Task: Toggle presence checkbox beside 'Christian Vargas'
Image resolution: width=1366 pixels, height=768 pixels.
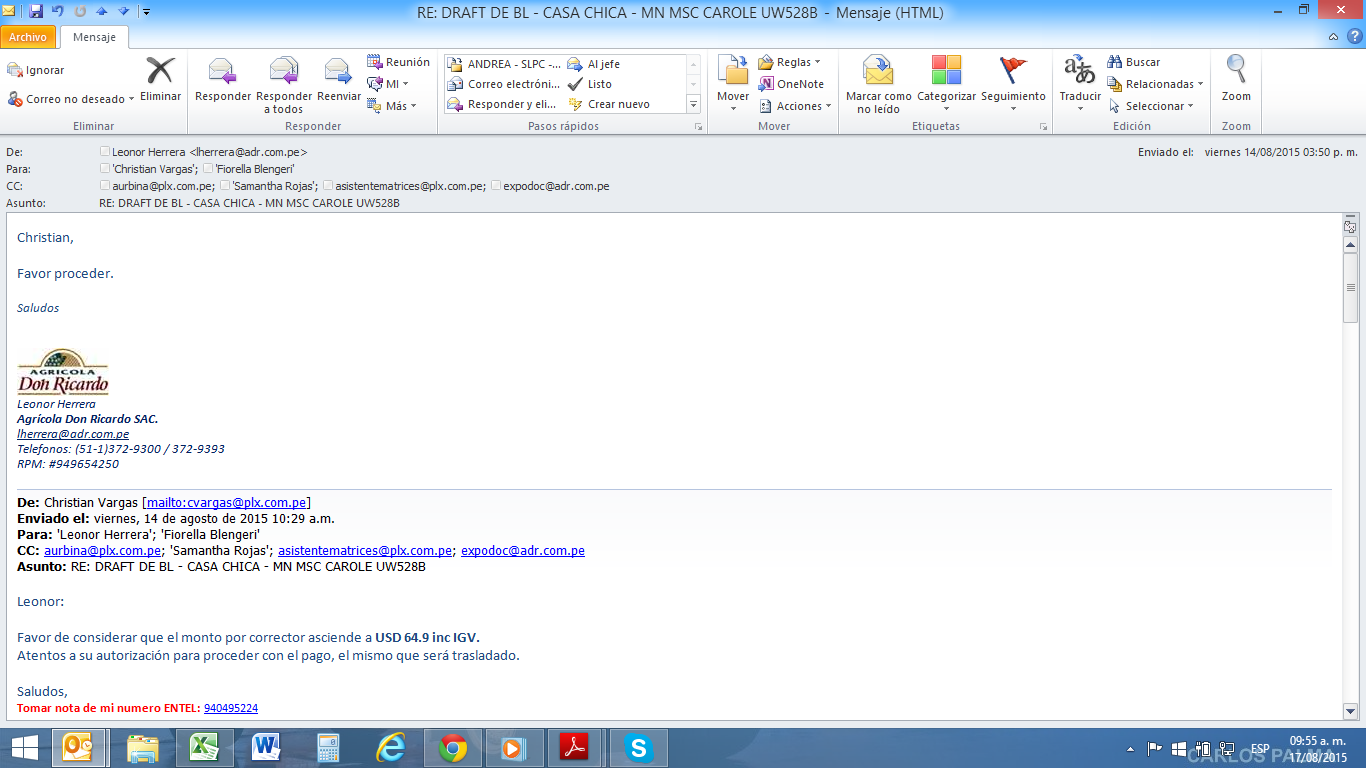Action: coord(105,169)
